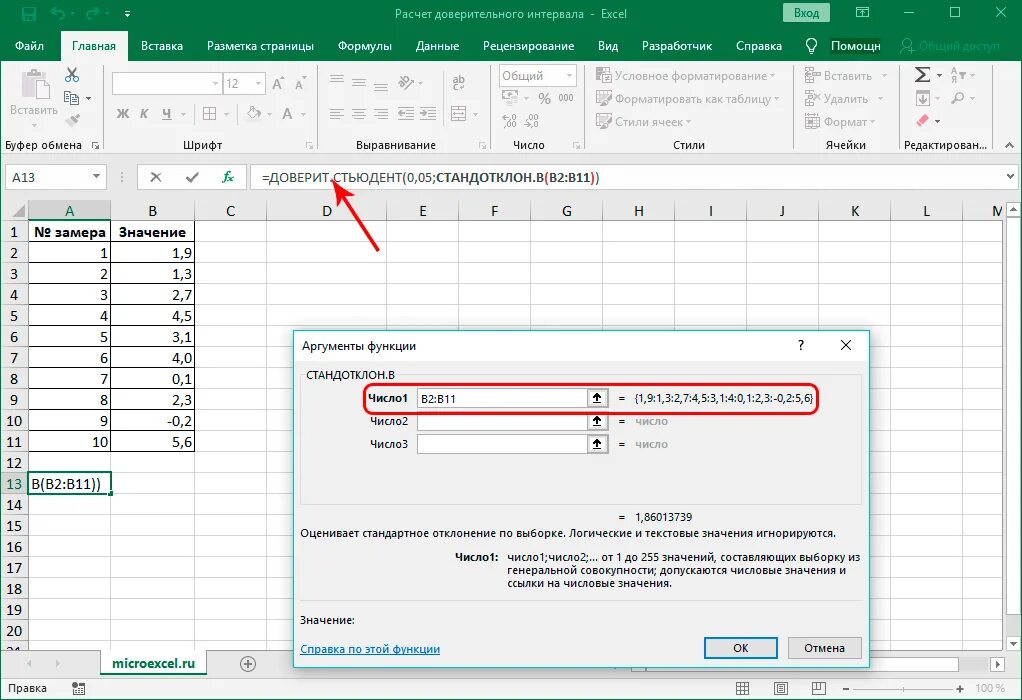Click the merge and center icon

(459, 114)
